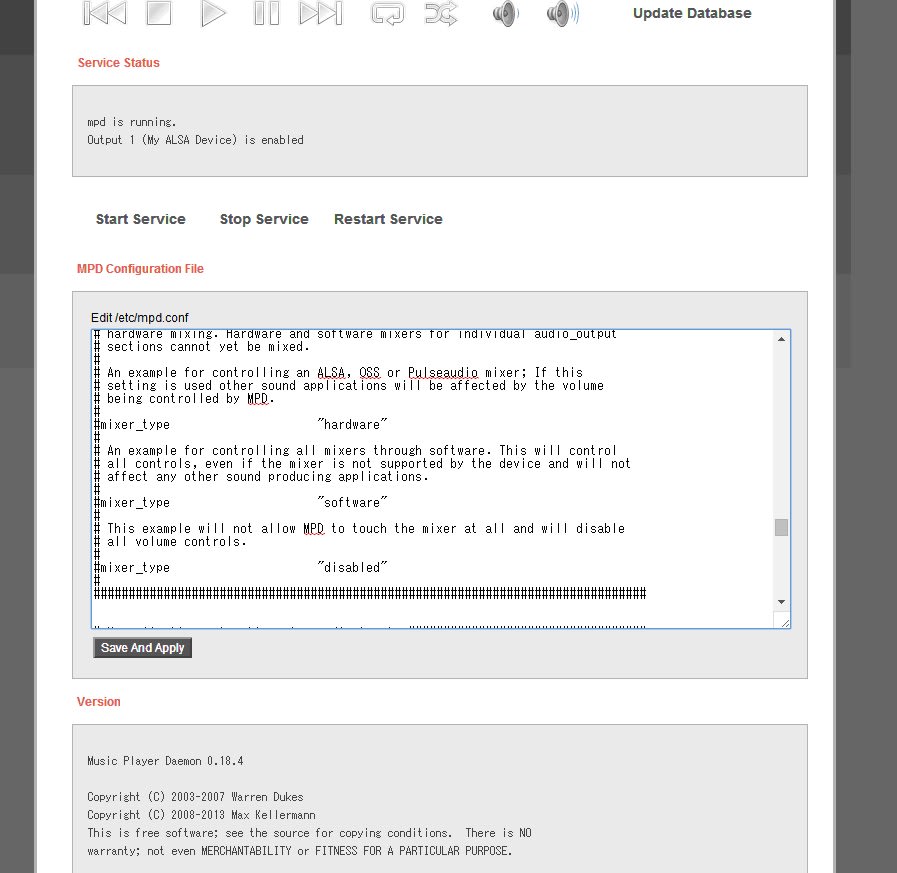
Task: Pause the music playback
Action: pyautogui.click(x=266, y=13)
